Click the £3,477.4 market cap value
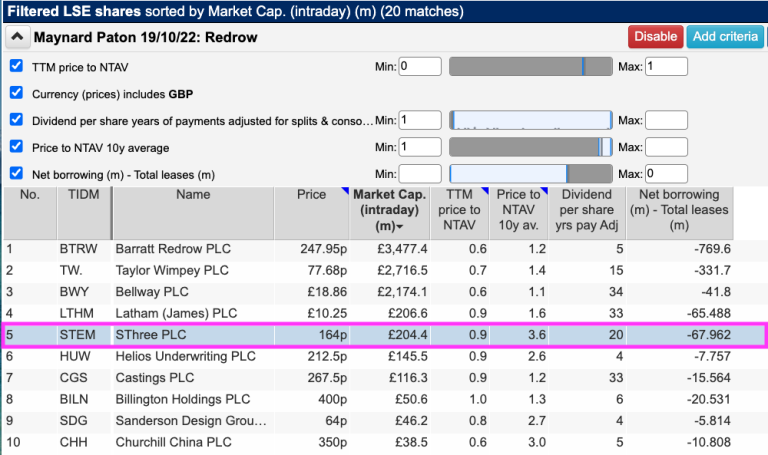 (x=402, y=249)
